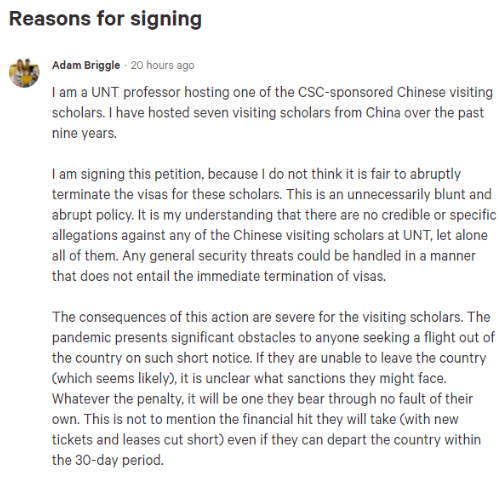Click the "Reasons for signing" heading
Image resolution: width=500 pixels, height=485 pixels.
[x=105, y=19]
